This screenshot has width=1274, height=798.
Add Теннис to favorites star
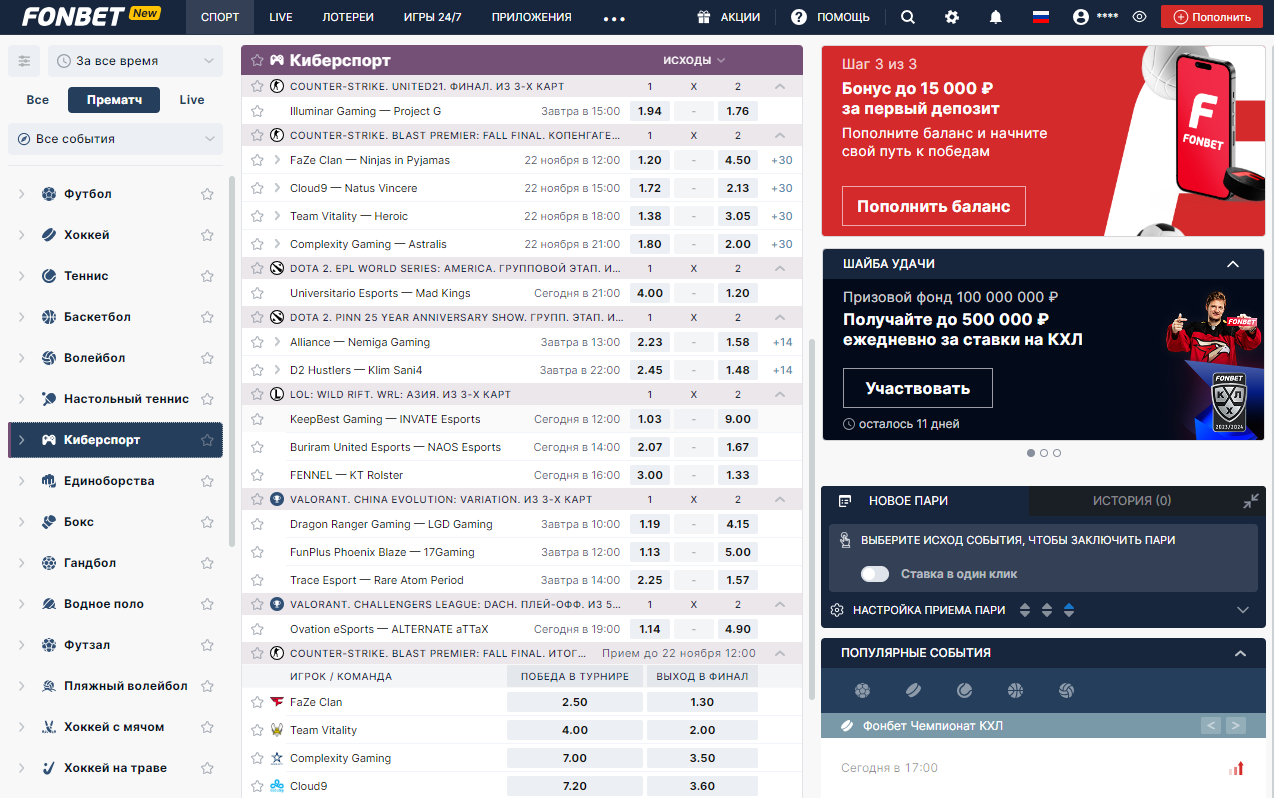[x=207, y=276]
